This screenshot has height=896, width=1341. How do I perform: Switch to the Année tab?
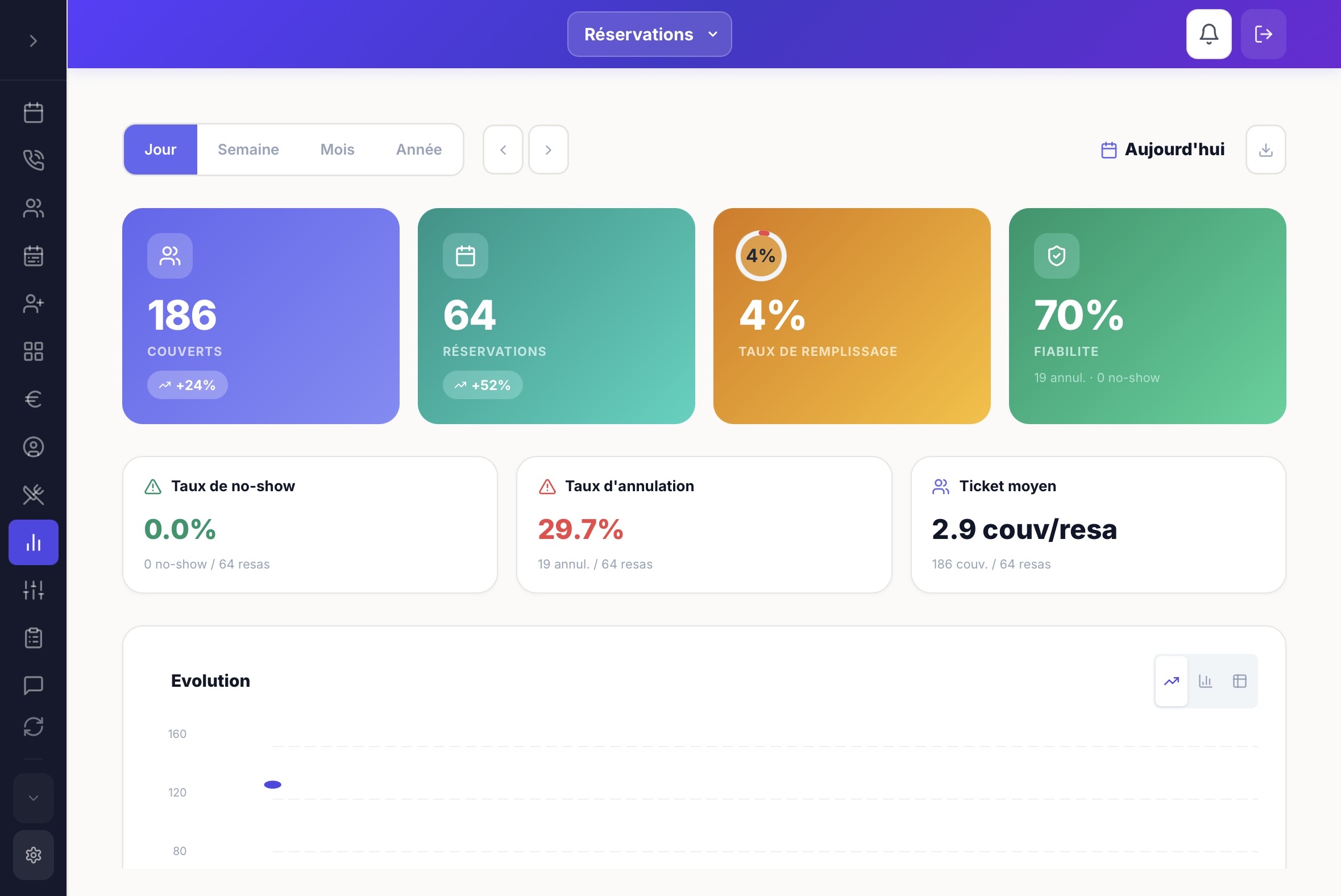(419, 150)
